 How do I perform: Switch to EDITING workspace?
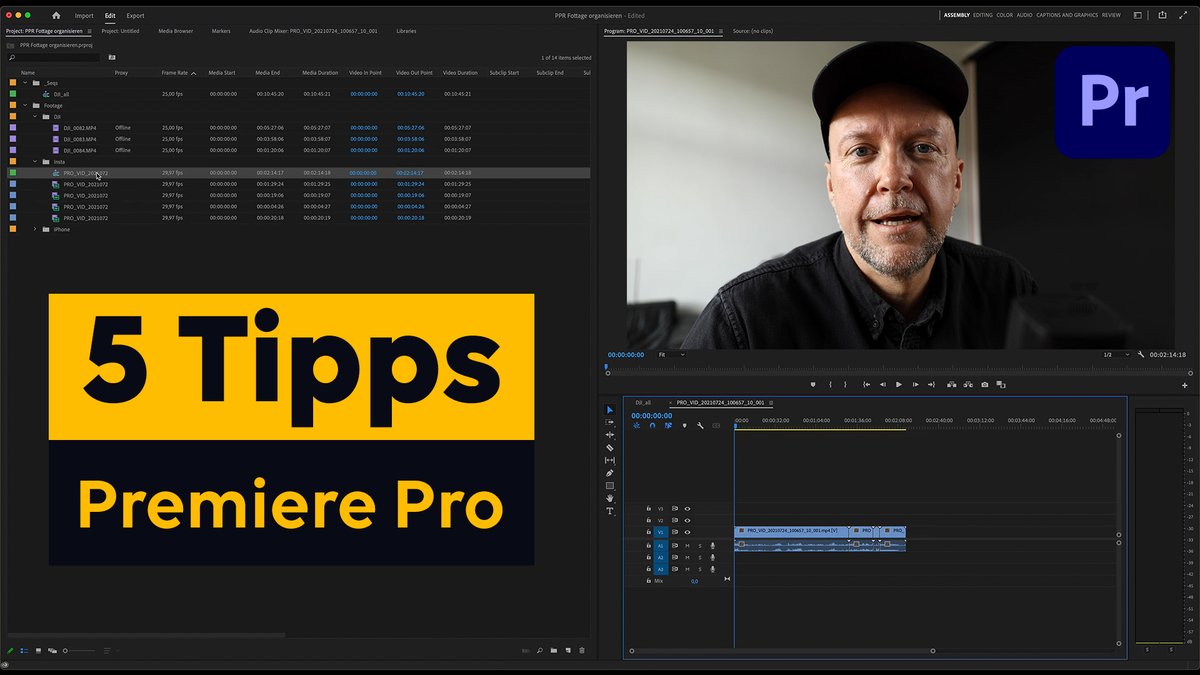point(983,15)
